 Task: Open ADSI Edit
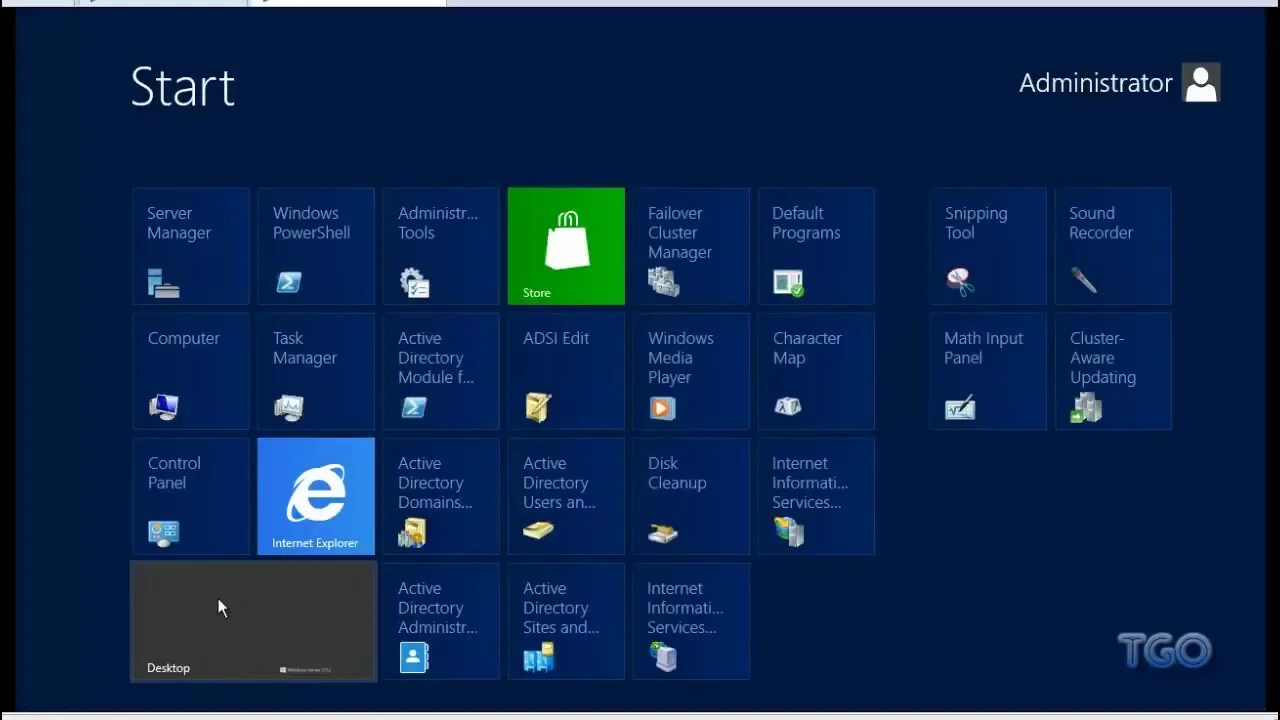[565, 370]
